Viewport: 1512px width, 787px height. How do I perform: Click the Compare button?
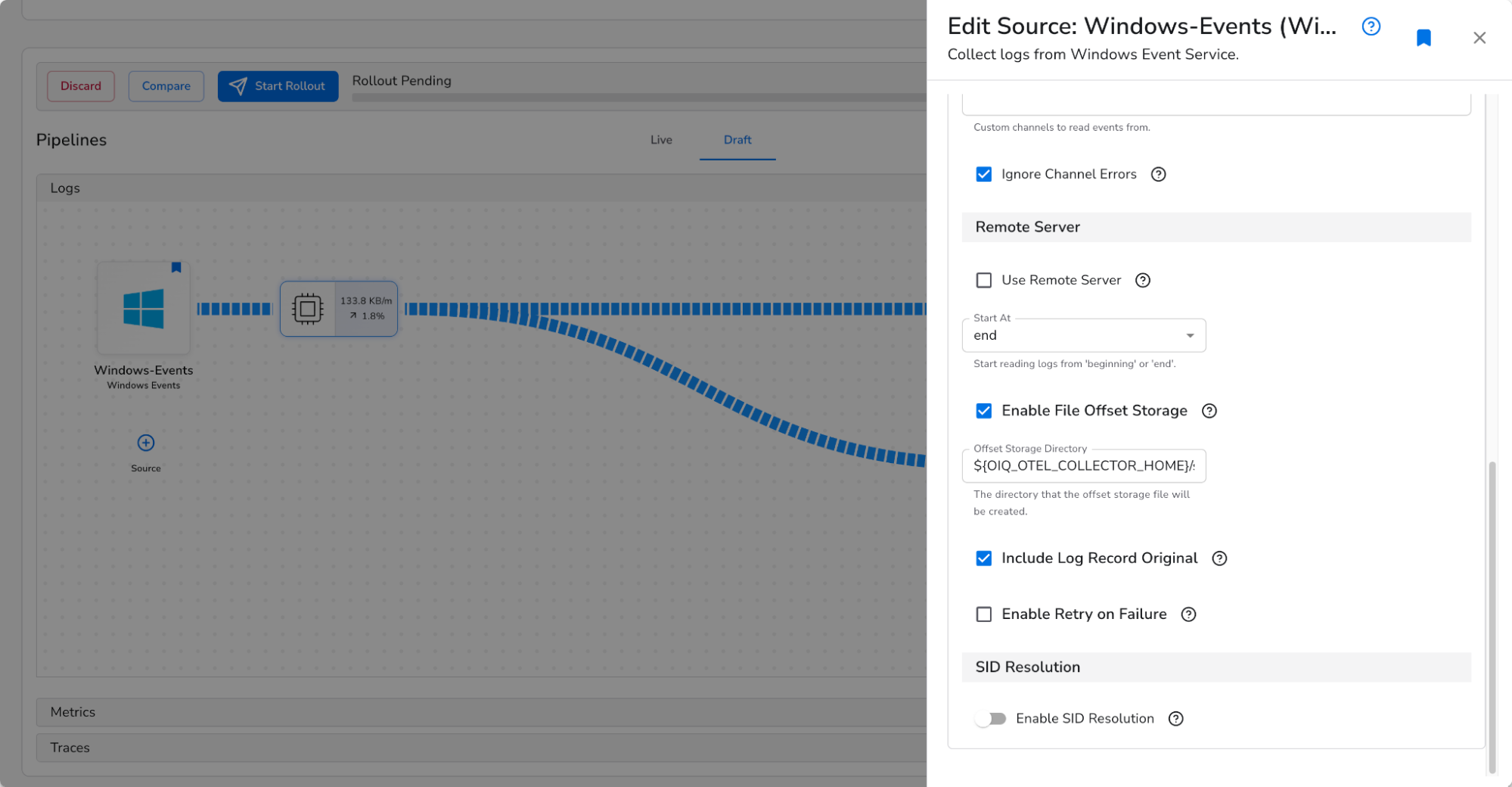click(166, 86)
